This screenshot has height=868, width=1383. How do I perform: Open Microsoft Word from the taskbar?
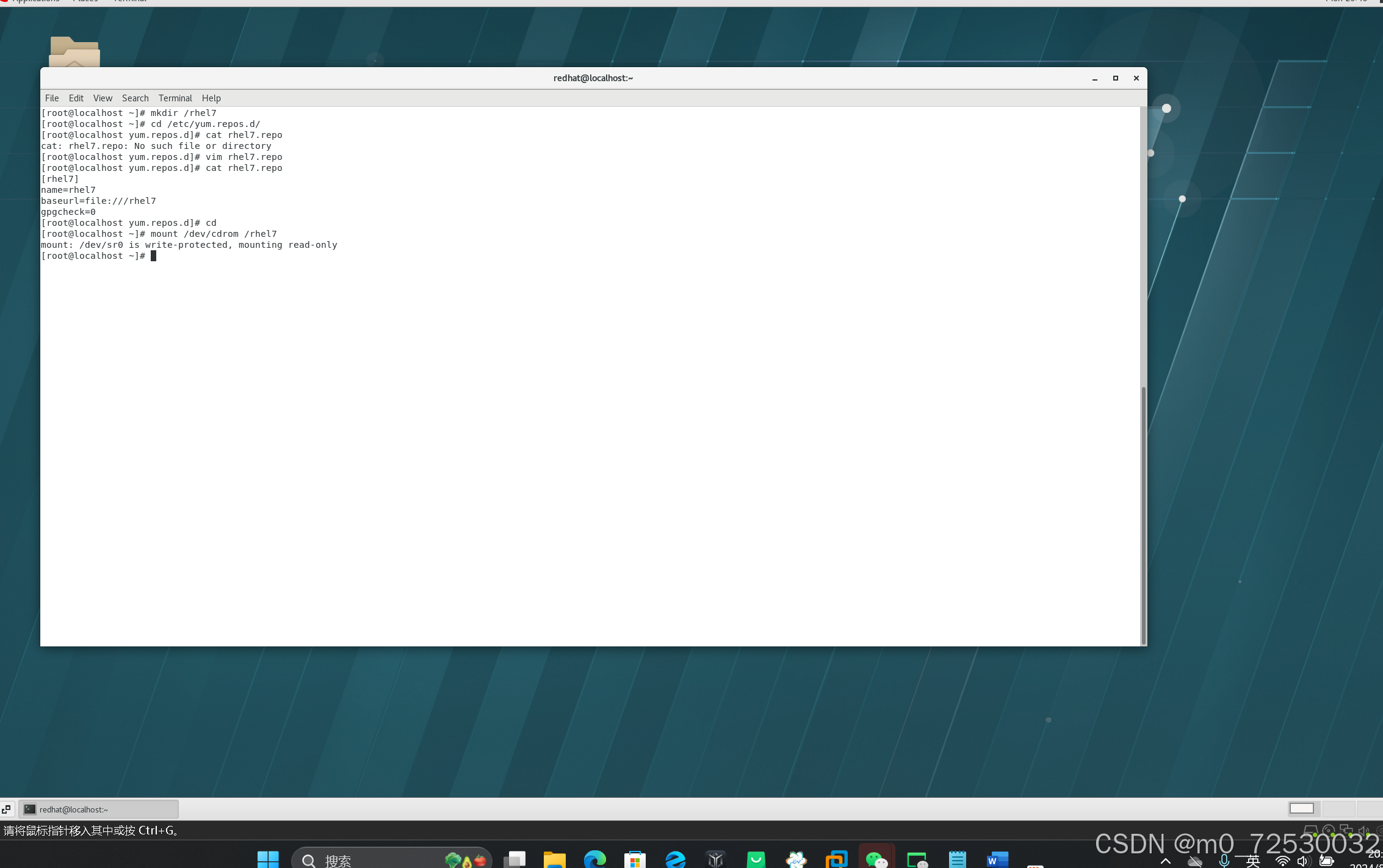(997, 859)
